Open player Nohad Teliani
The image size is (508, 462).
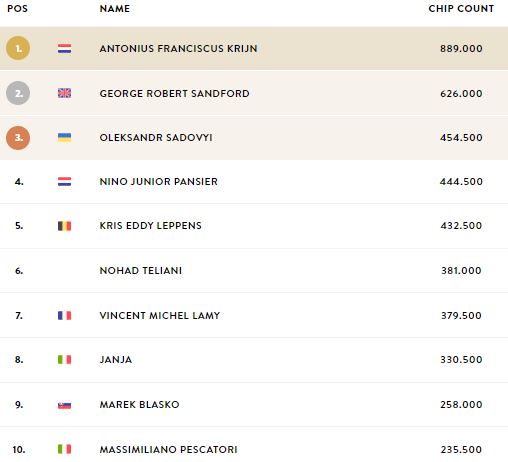click(141, 271)
